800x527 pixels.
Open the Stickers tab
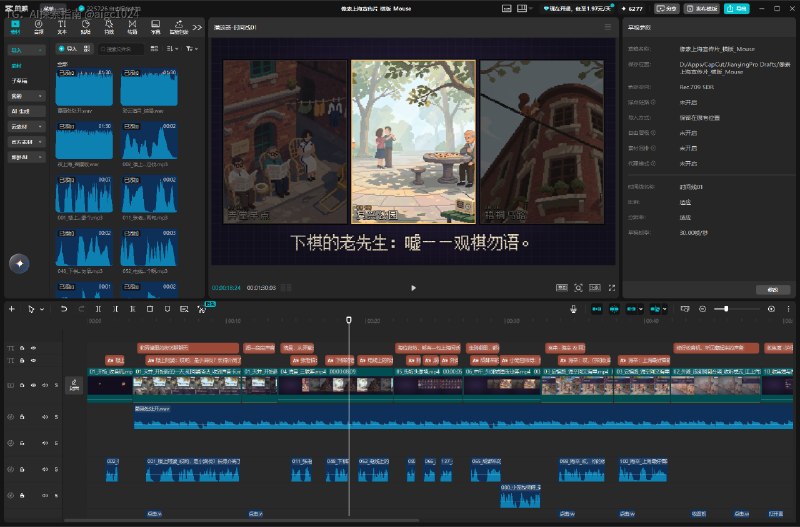(85, 27)
